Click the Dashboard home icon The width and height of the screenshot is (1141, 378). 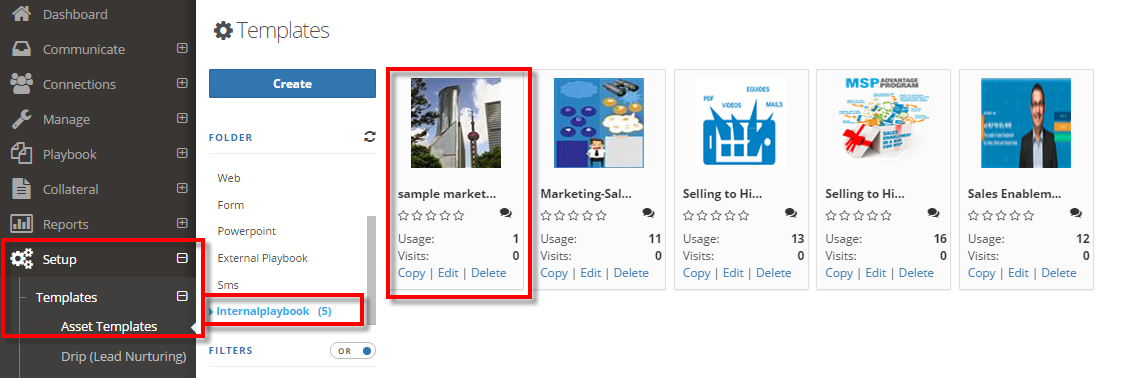pyautogui.click(x=22, y=13)
